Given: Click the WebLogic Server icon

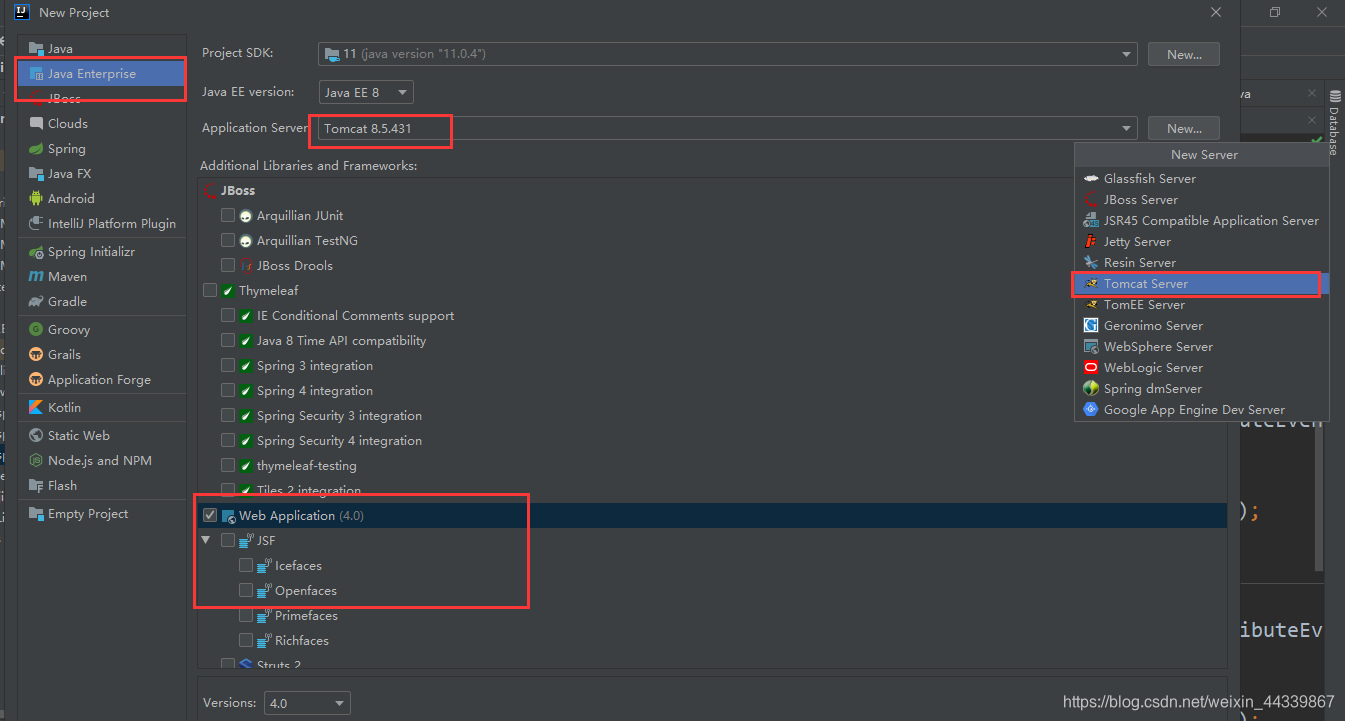Looking at the screenshot, I should coord(1091,367).
